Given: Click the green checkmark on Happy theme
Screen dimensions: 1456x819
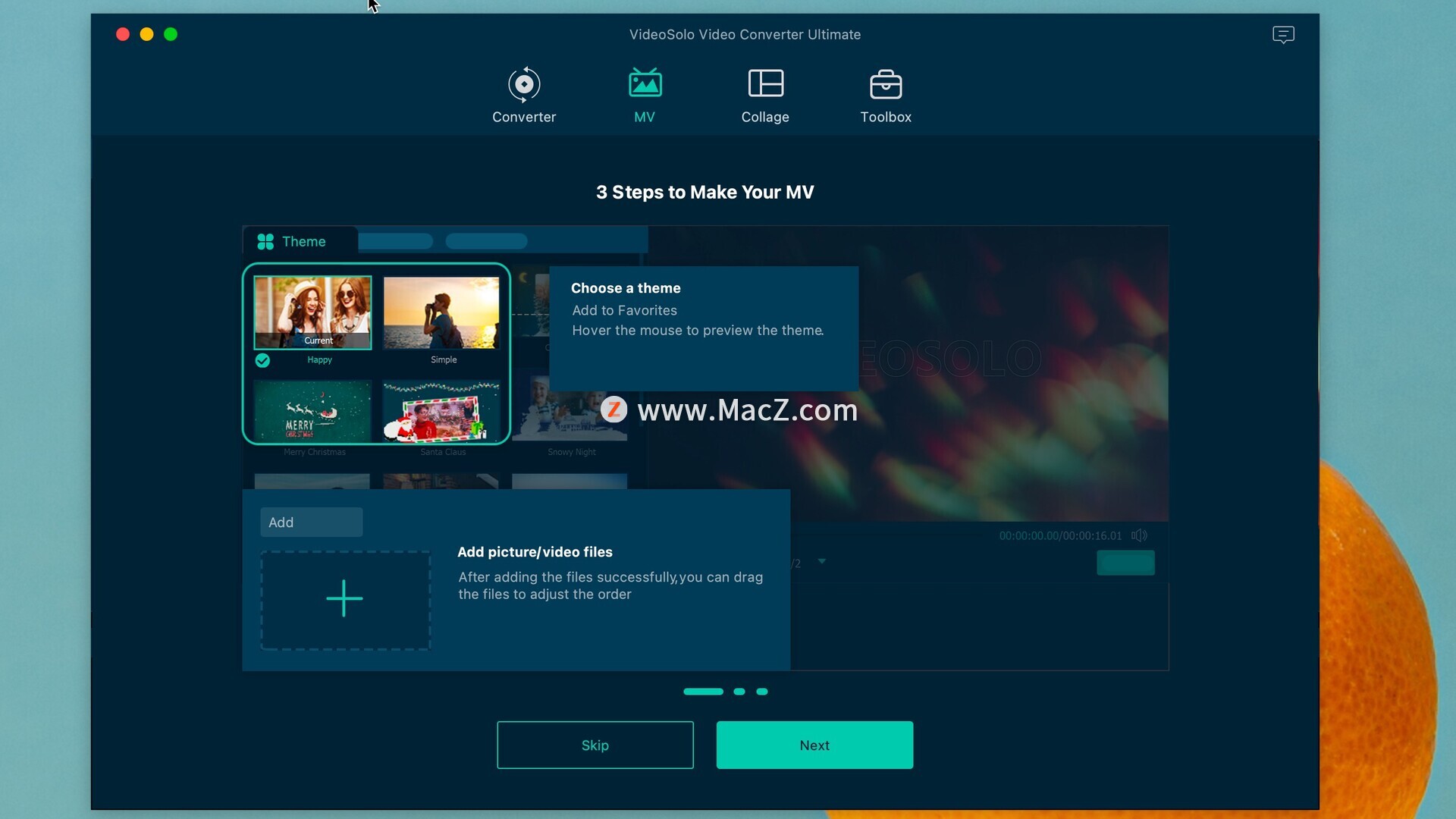Looking at the screenshot, I should tap(262, 360).
